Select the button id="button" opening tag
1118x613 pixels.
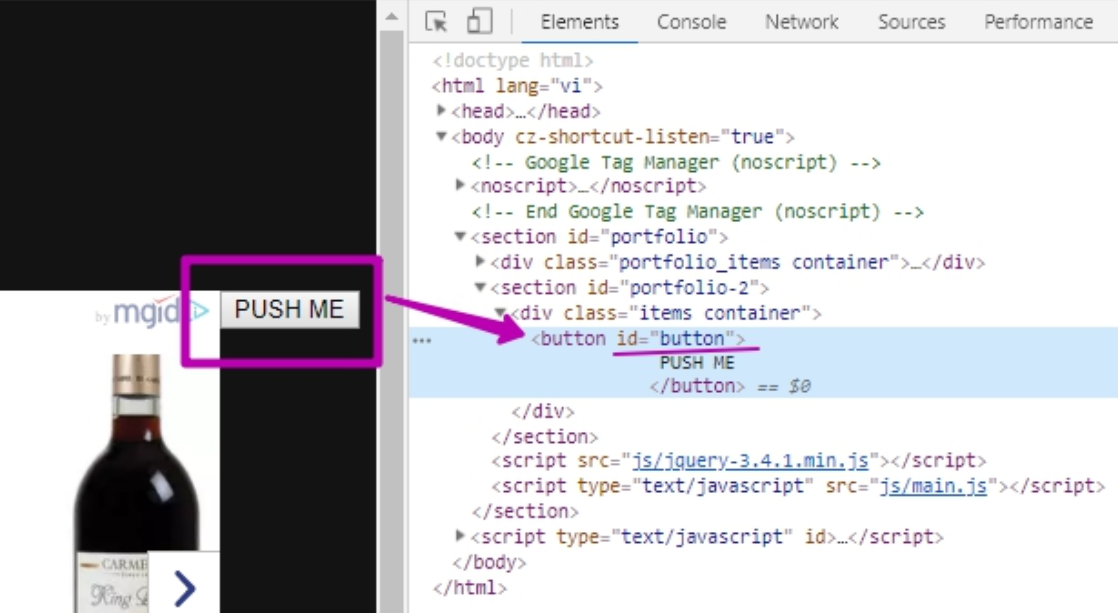pos(638,339)
